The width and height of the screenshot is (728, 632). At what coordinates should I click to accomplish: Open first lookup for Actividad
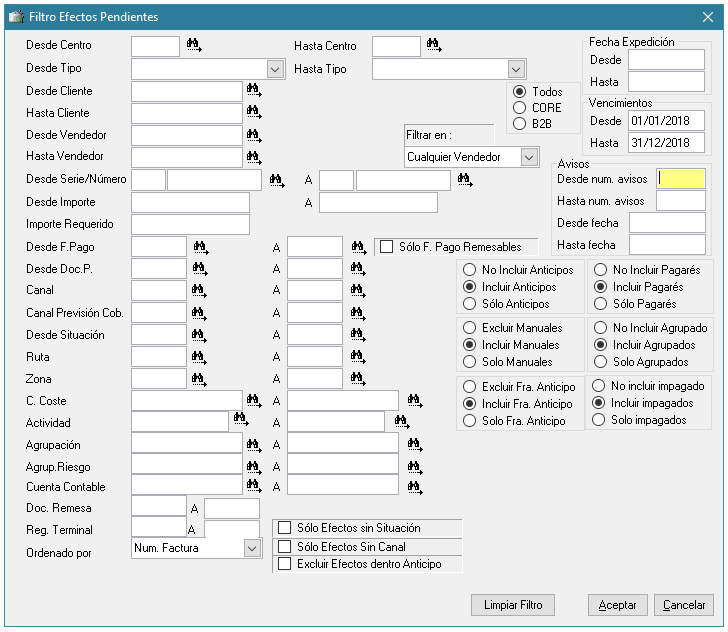point(241,419)
